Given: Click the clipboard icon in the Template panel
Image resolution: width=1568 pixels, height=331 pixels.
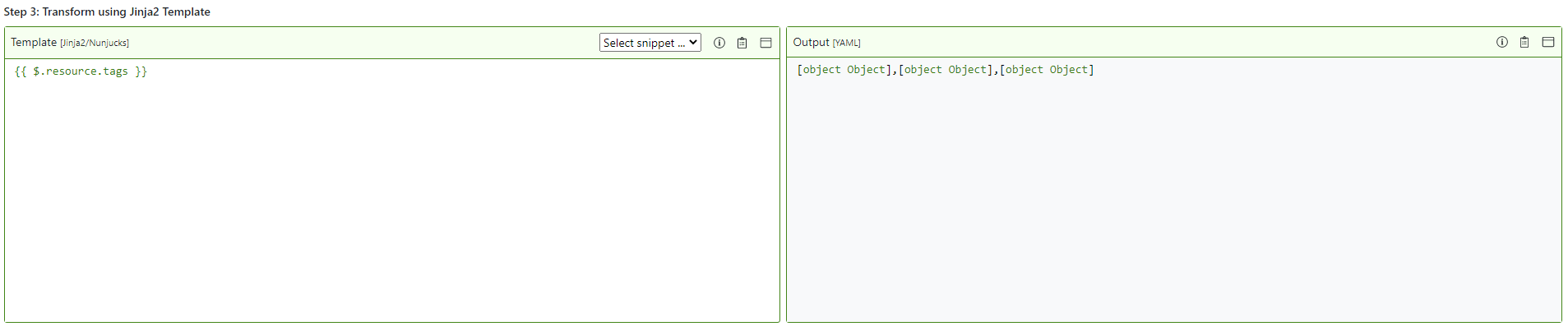Looking at the screenshot, I should (742, 43).
